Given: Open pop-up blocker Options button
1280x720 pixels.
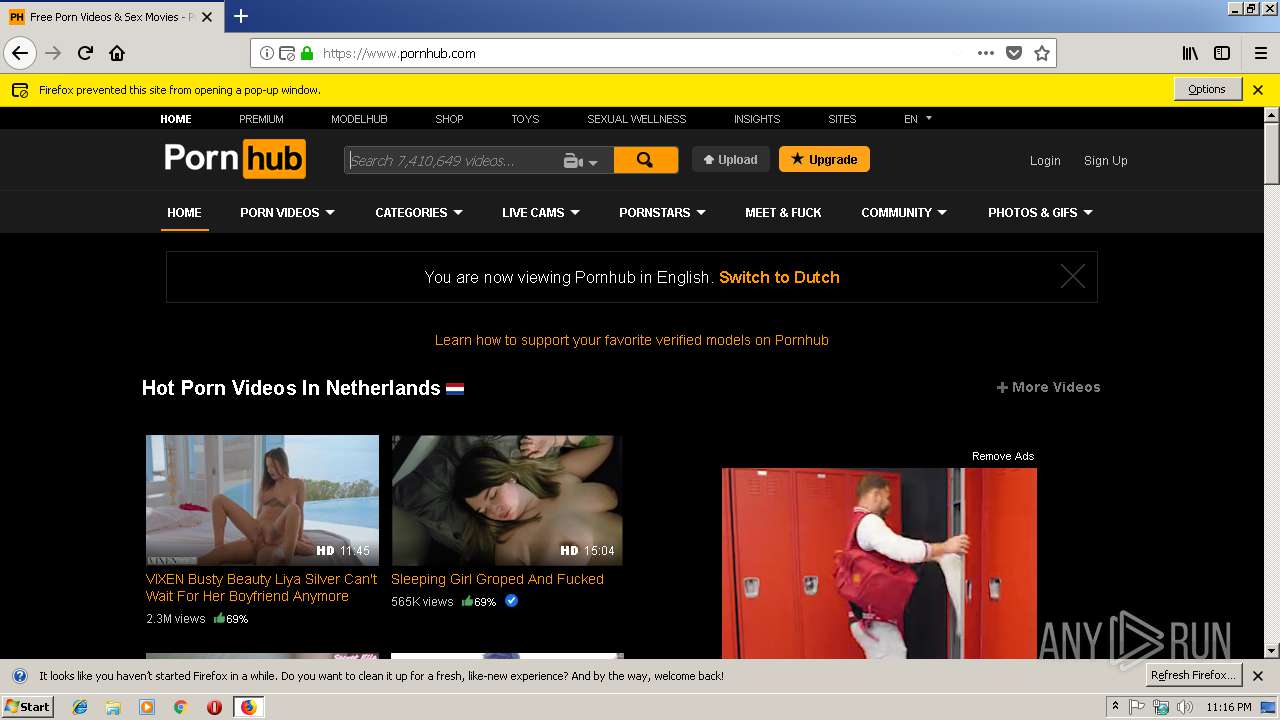Looking at the screenshot, I should pos(1207,89).
